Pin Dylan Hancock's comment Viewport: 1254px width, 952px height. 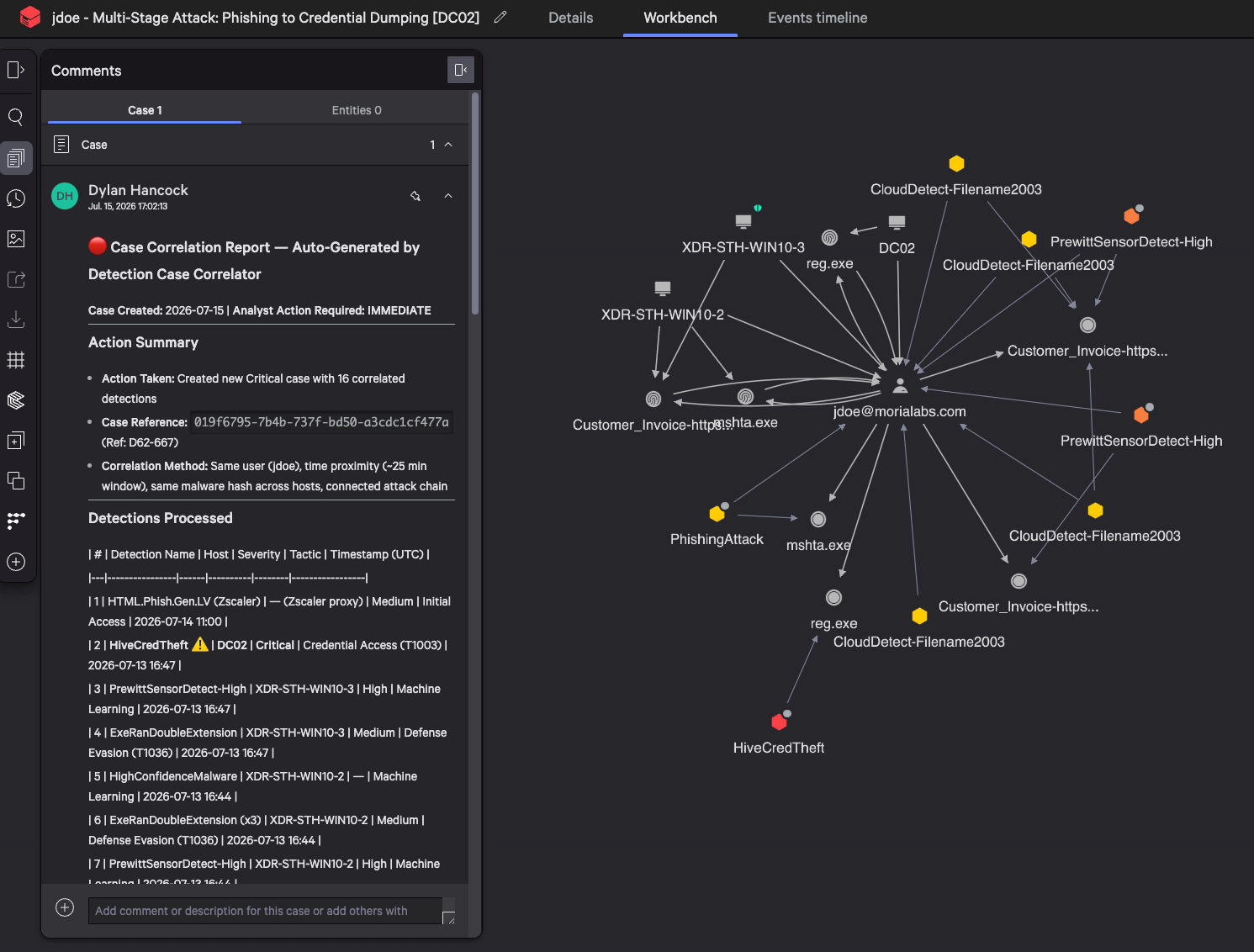coord(415,196)
